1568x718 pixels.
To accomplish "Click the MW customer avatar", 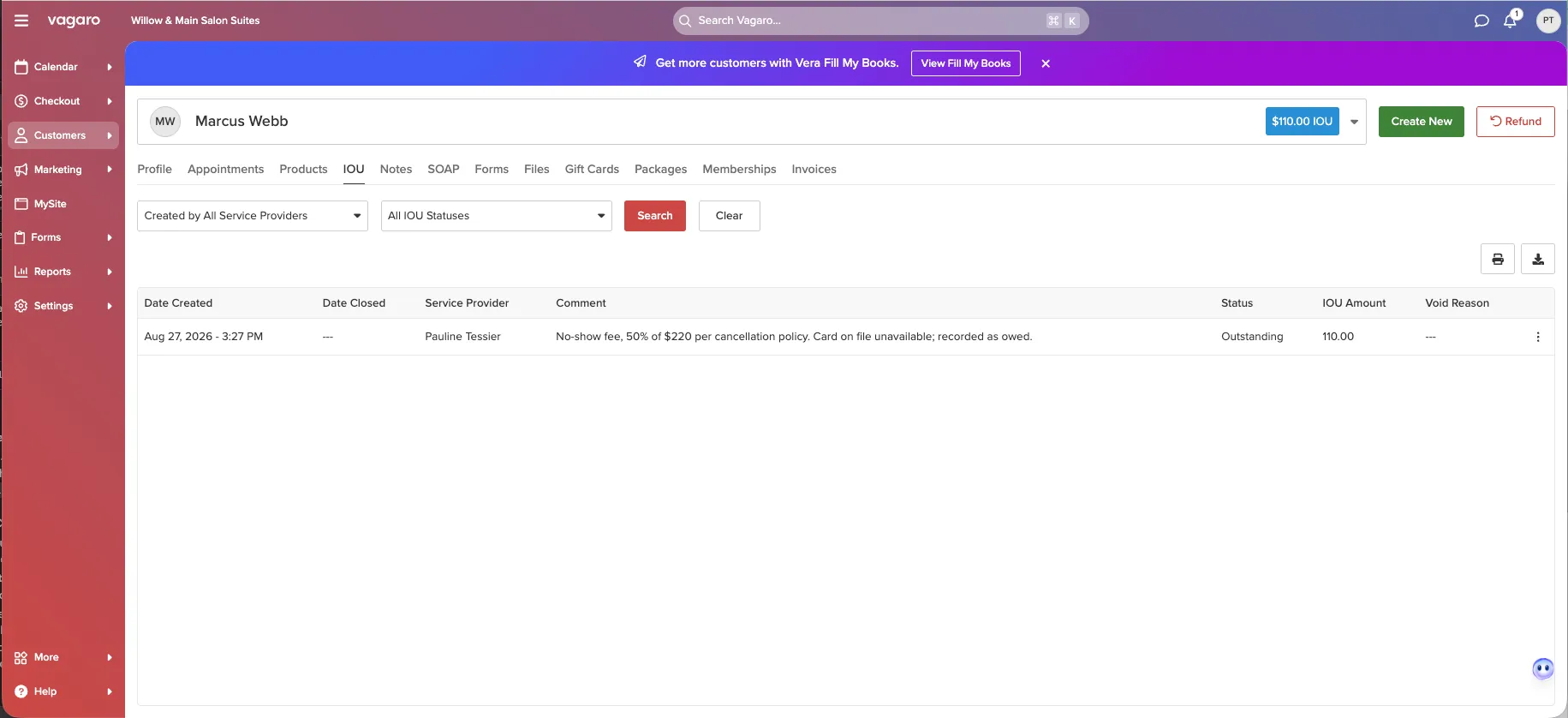I will (165, 122).
